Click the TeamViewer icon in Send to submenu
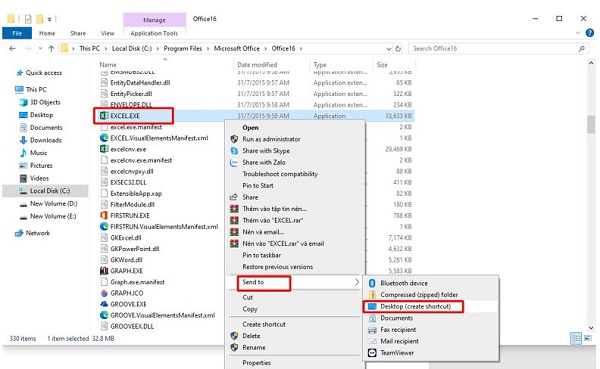Screen dimensions: 600x369 click(x=372, y=353)
